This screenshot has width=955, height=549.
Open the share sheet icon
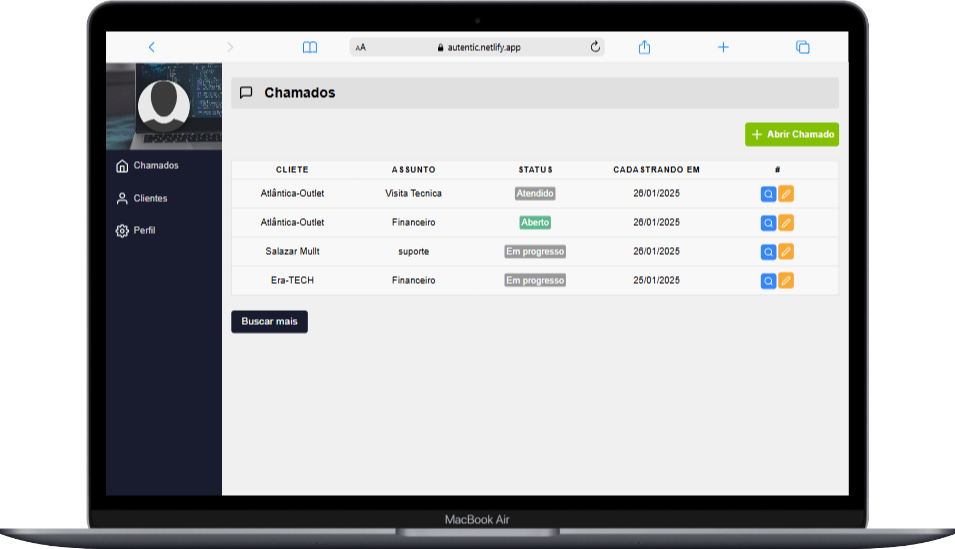[644, 47]
